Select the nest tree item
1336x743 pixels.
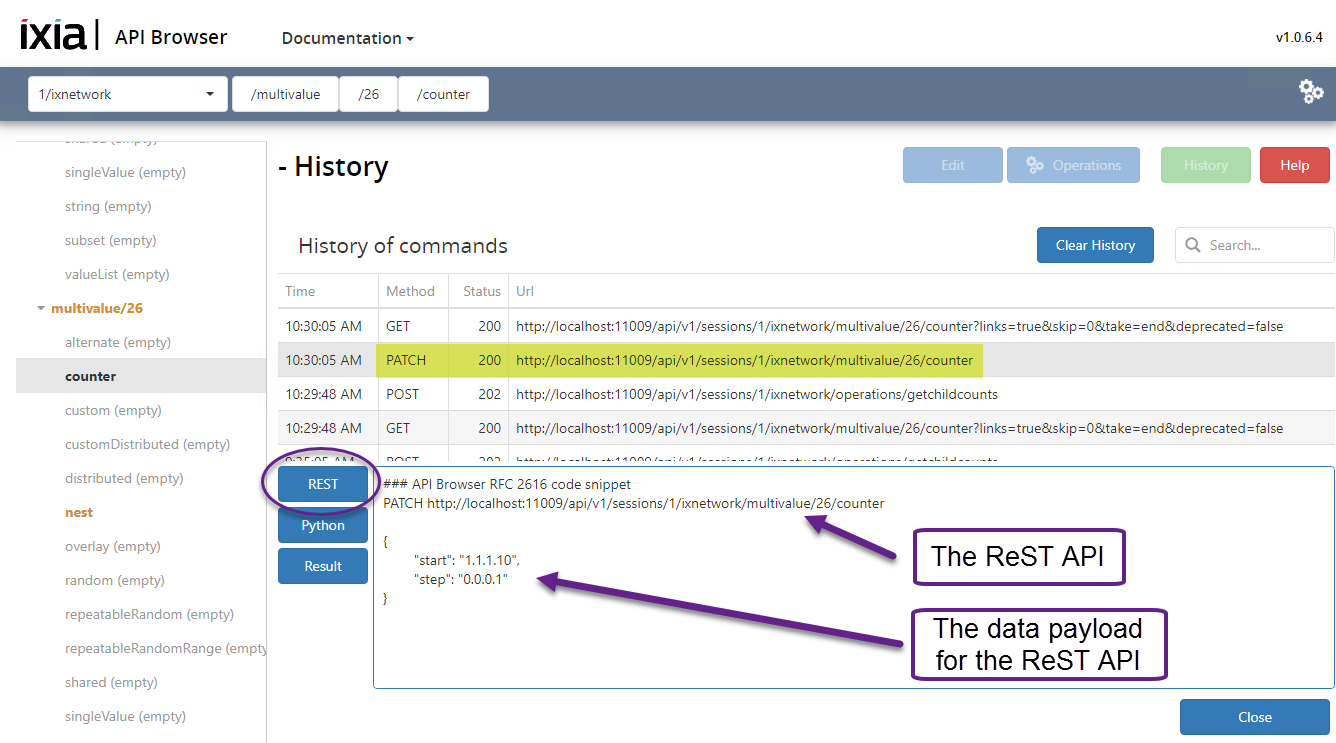[x=79, y=512]
